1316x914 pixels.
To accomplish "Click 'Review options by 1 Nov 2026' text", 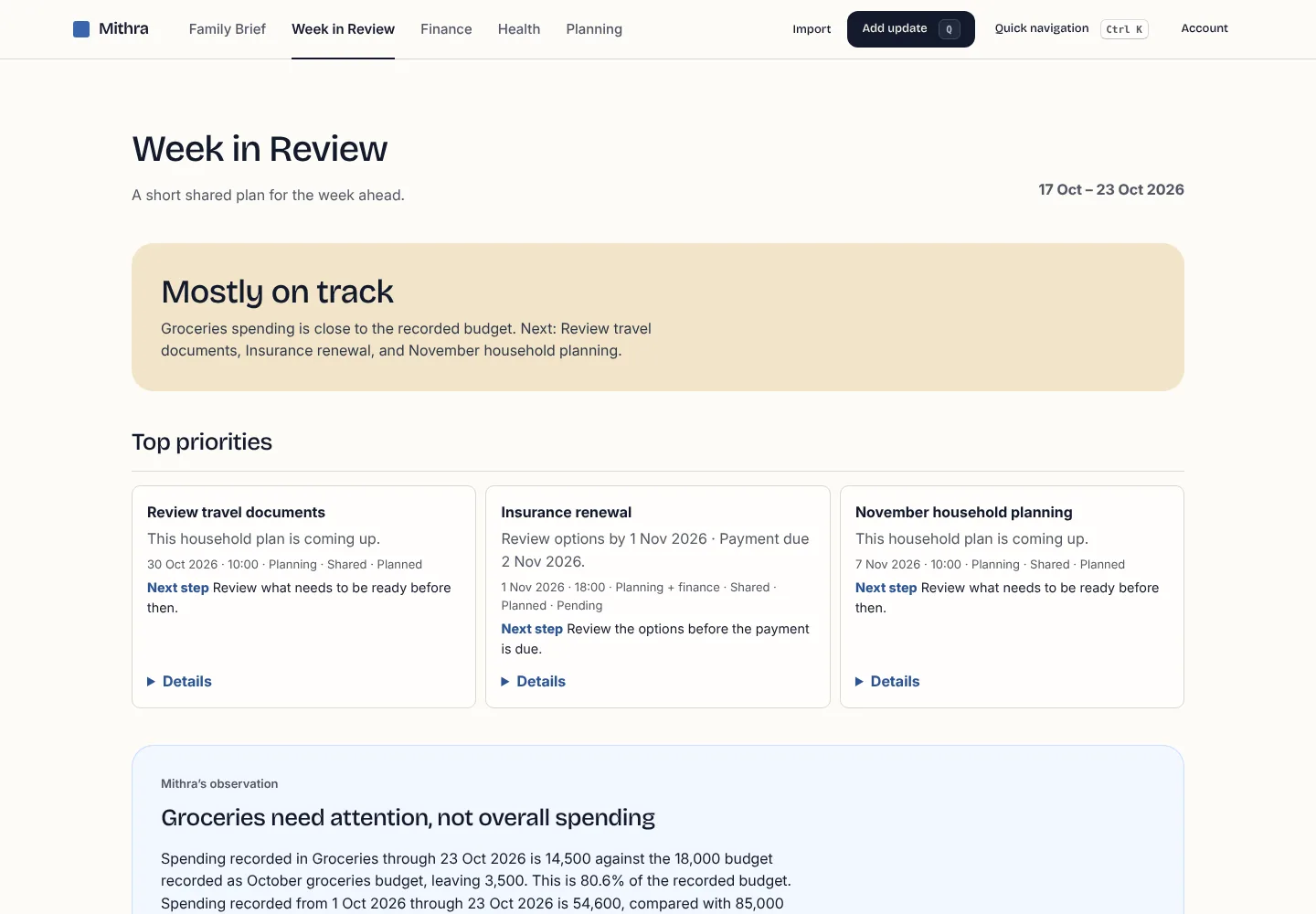I will (604, 539).
